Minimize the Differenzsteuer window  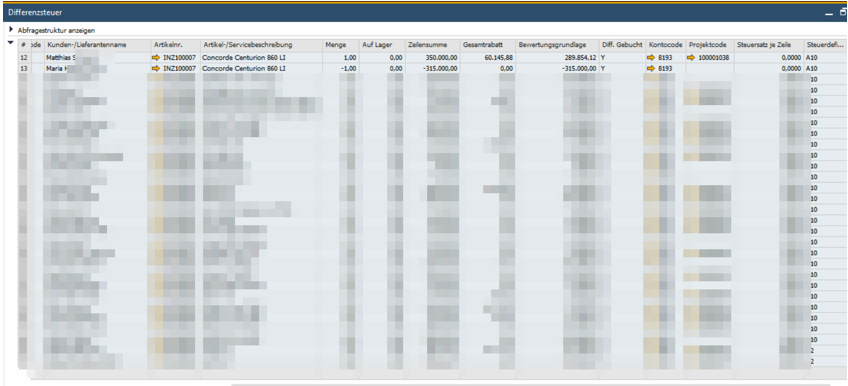click(x=829, y=13)
